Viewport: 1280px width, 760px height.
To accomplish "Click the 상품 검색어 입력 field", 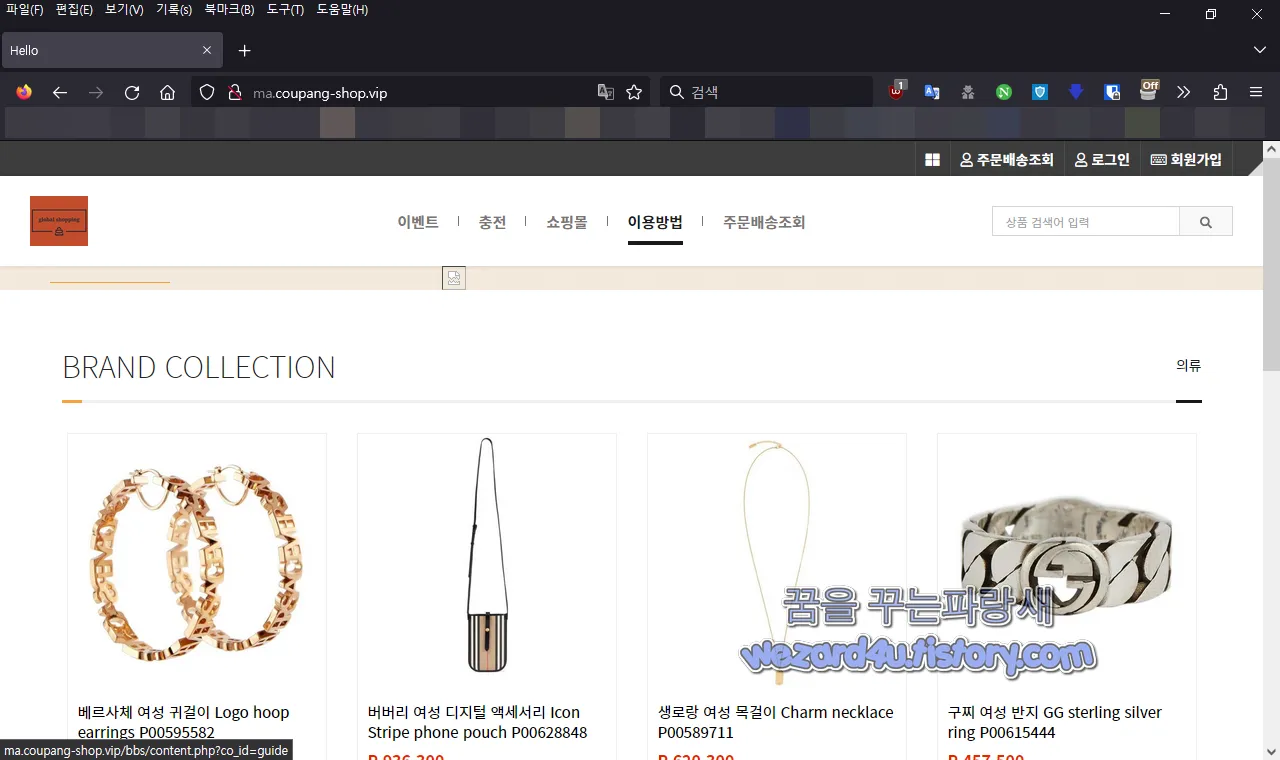I will [1086, 222].
